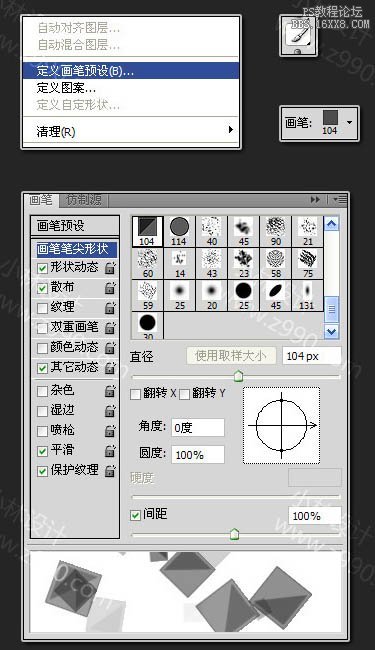Switch to the 仿制源 tab
This screenshot has height=650, width=375.
tap(84, 200)
